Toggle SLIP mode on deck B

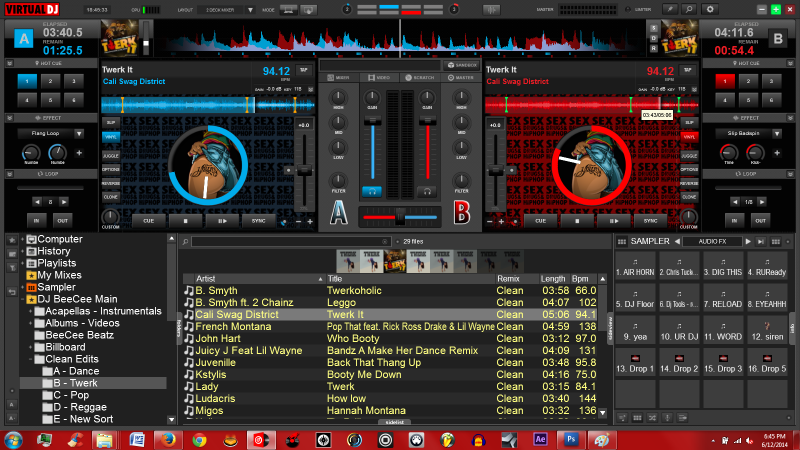(689, 122)
